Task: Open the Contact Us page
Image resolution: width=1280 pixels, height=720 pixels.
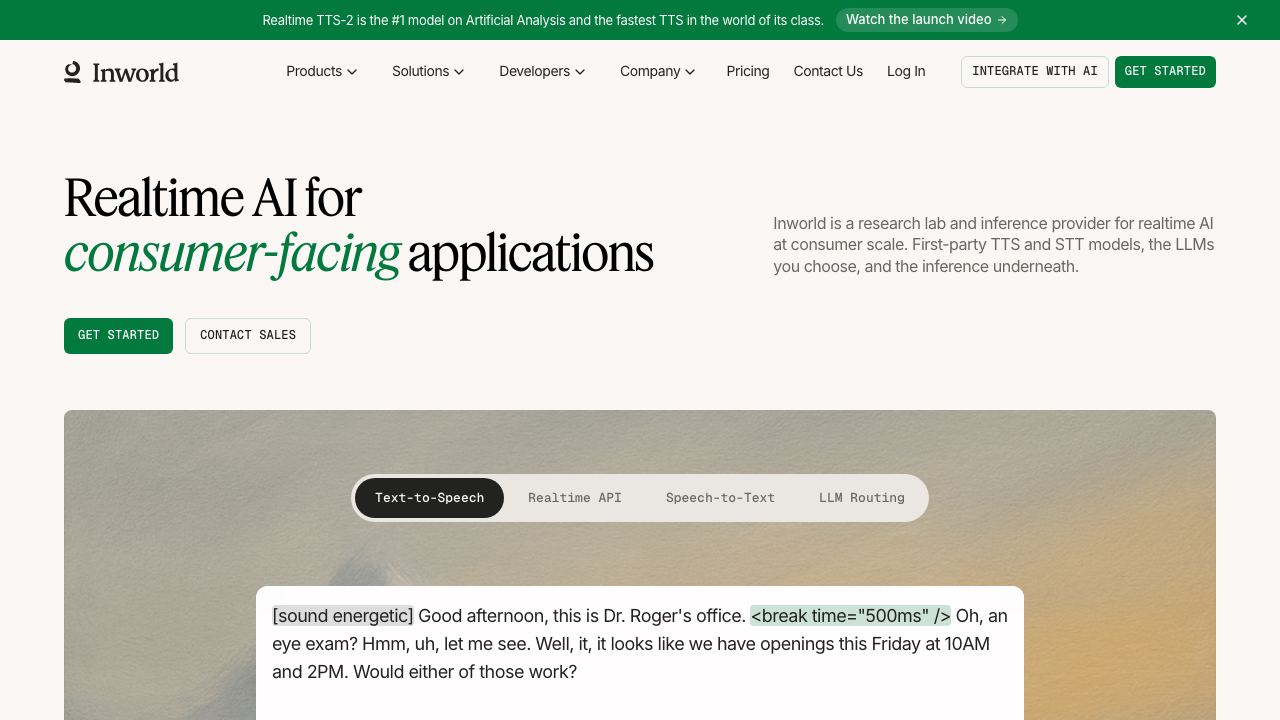Action: coord(828,72)
